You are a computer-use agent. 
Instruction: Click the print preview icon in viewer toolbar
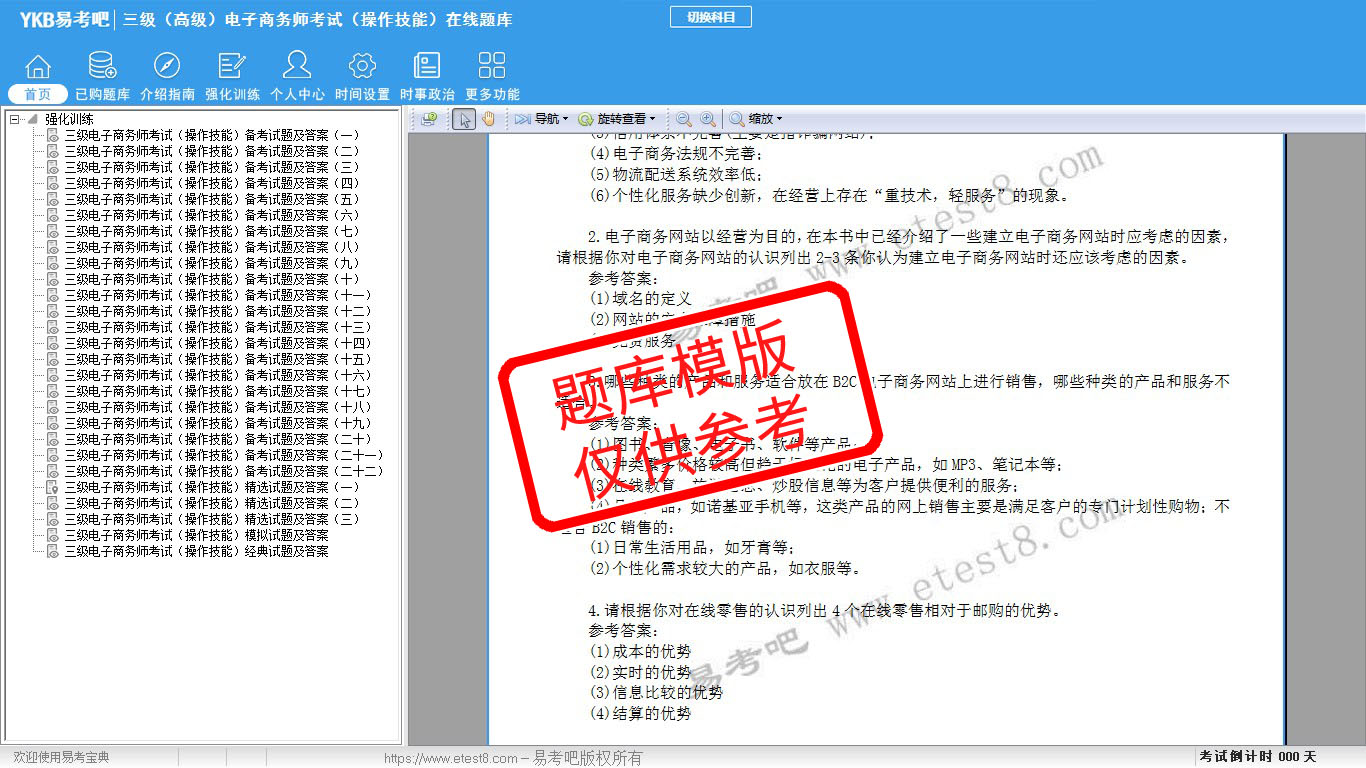429,119
